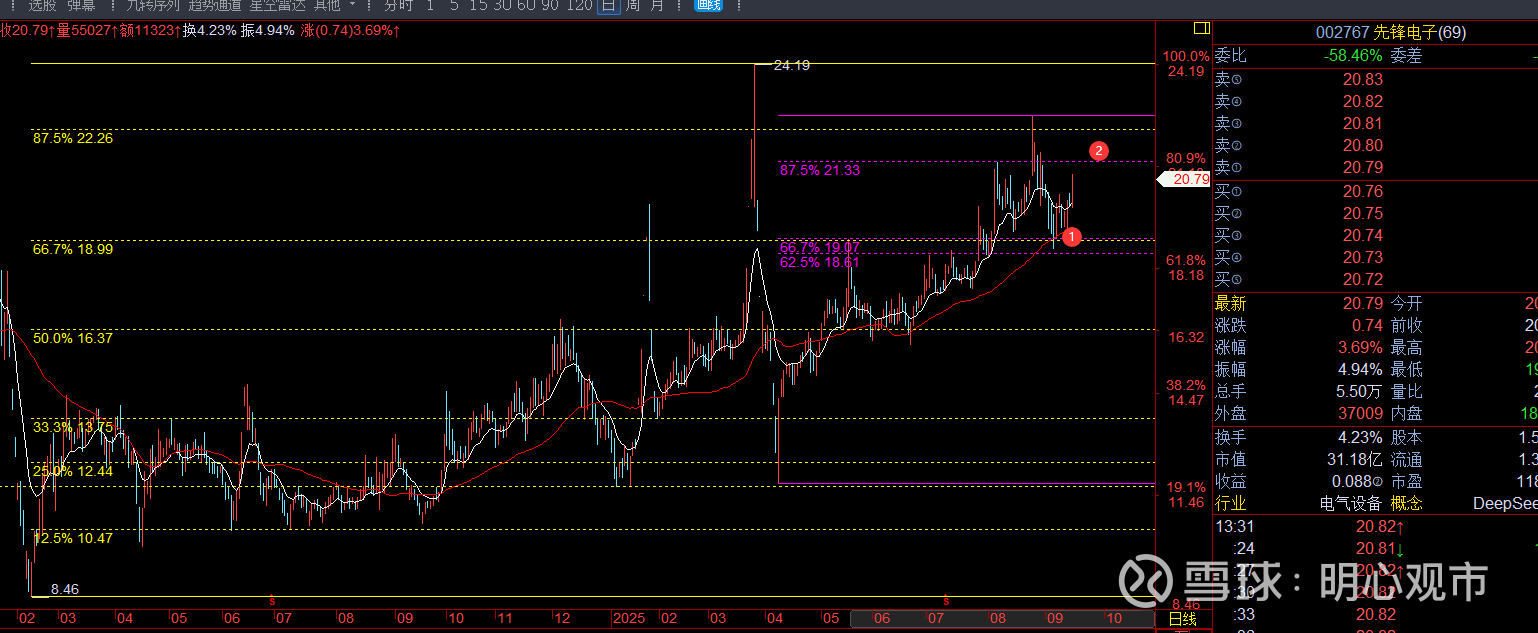Select the monthly (月) period

coord(656,5)
